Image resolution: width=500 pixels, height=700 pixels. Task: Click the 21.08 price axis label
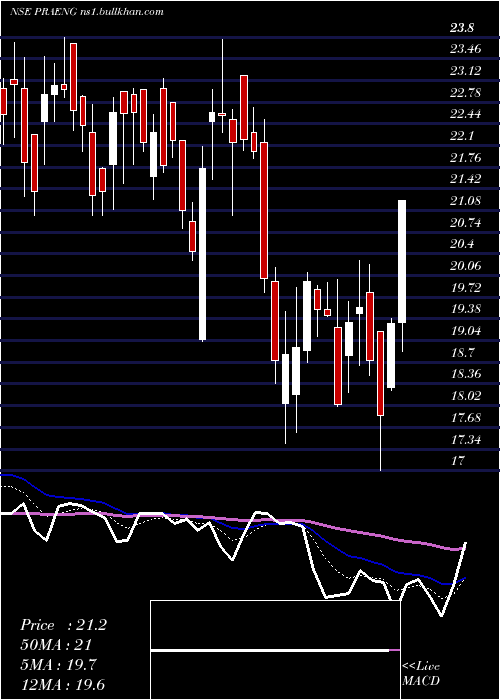coord(466,201)
